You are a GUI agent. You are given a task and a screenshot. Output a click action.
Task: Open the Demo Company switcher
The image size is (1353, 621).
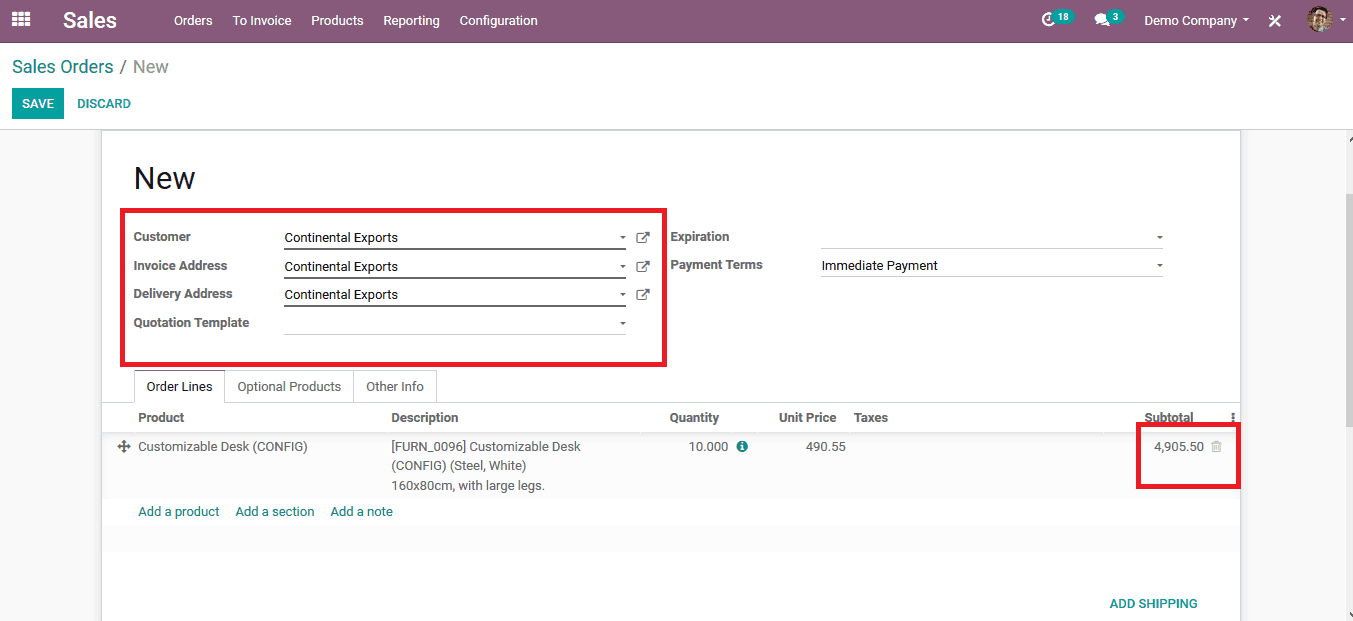[1196, 20]
